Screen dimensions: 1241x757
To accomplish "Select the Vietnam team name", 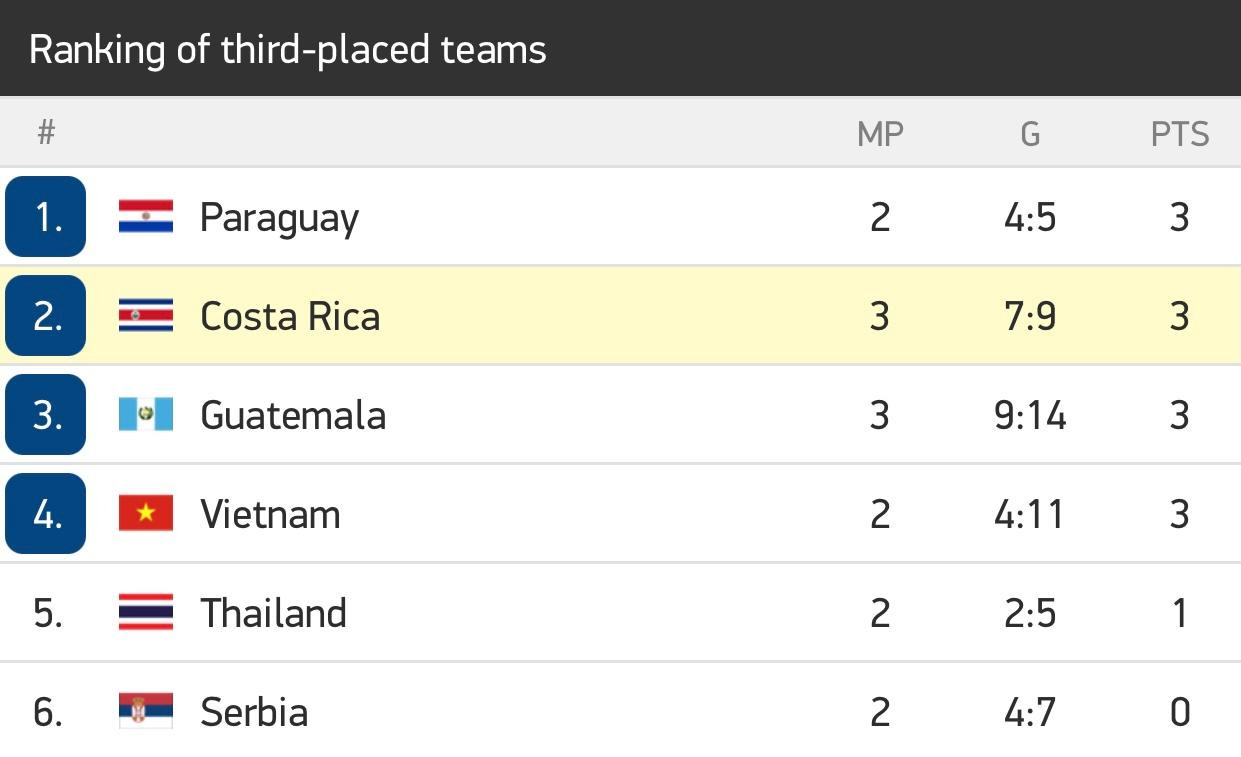I will click(x=270, y=515).
